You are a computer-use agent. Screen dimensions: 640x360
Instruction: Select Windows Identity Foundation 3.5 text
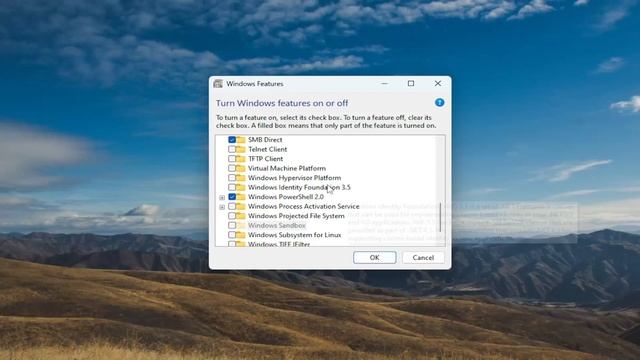pos(299,187)
